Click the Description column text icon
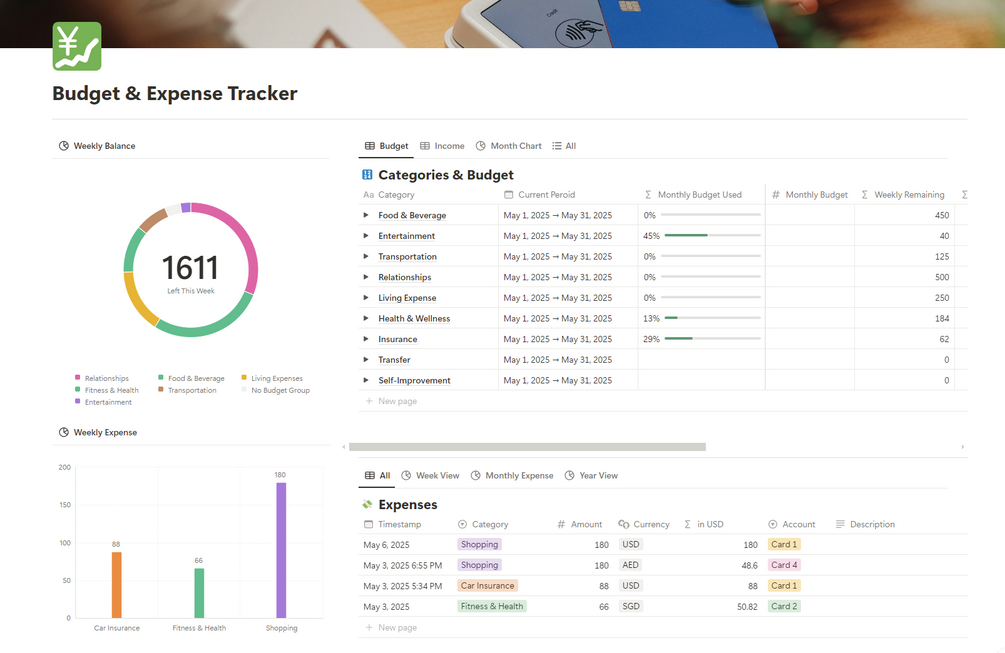1005x653 pixels. pyautogui.click(x=840, y=524)
